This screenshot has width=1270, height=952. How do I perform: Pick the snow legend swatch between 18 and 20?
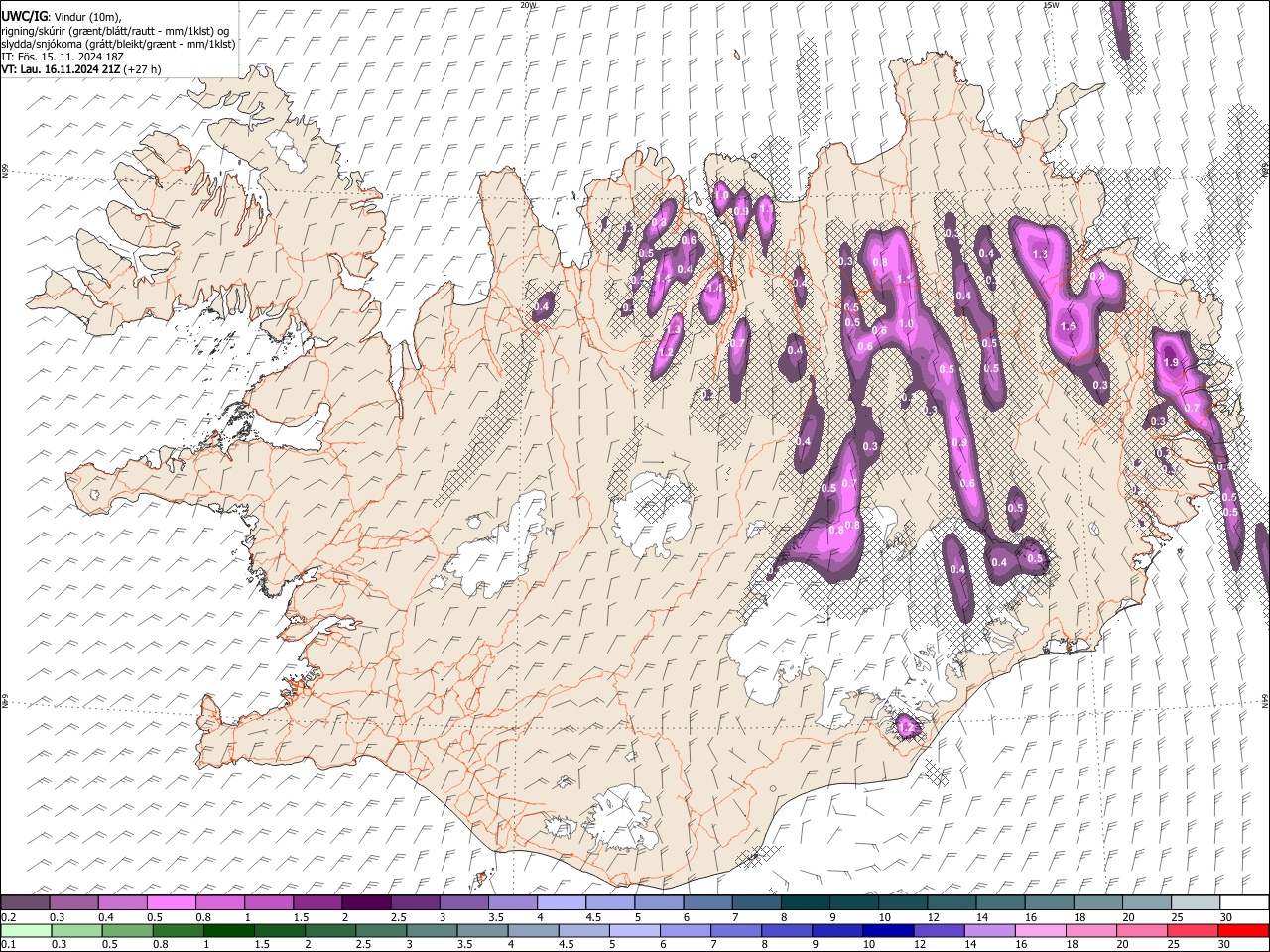(x=1098, y=902)
